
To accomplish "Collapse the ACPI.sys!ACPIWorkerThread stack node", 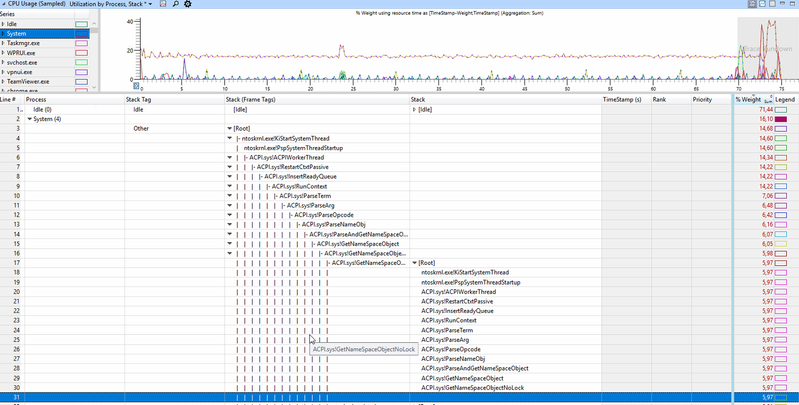I will click(229, 157).
